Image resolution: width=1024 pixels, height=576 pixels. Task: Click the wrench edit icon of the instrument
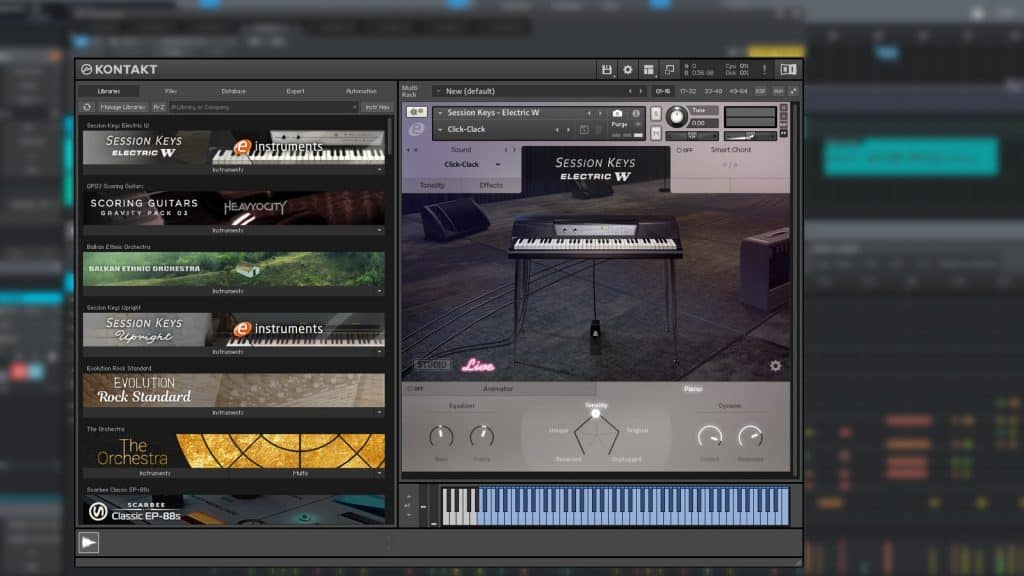tap(416, 112)
